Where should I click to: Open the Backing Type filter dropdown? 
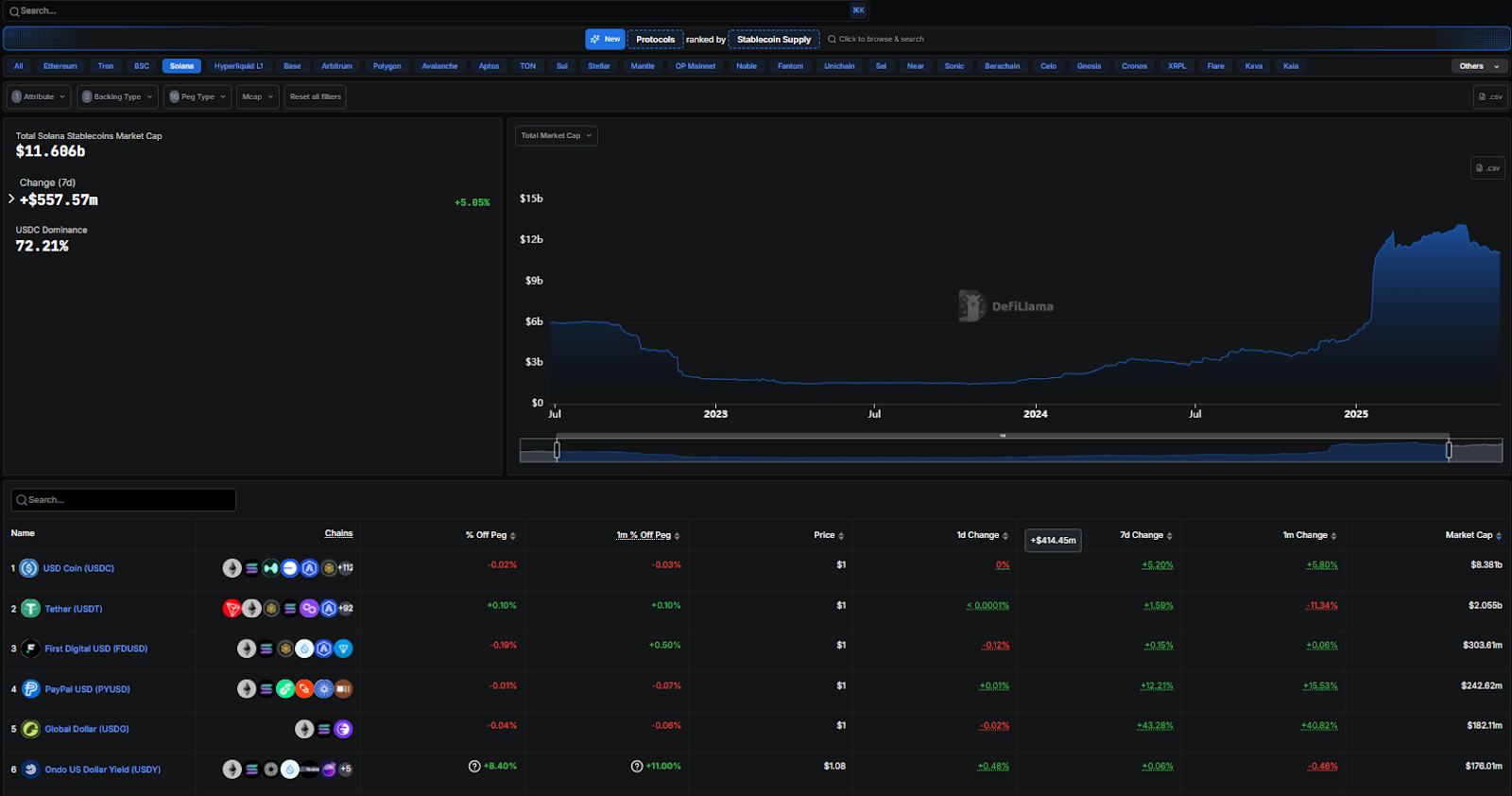pyautogui.click(x=117, y=96)
